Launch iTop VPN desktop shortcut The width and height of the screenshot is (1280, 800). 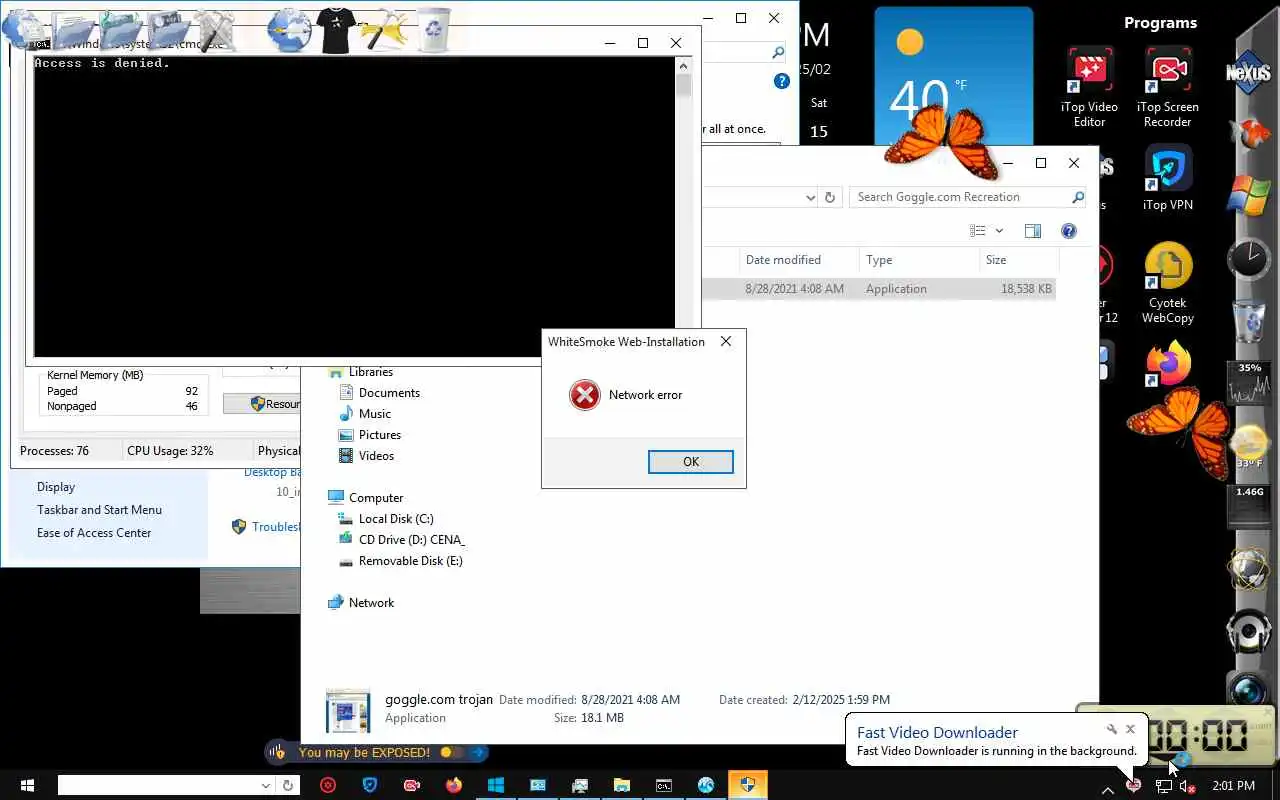[x=1167, y=178]
